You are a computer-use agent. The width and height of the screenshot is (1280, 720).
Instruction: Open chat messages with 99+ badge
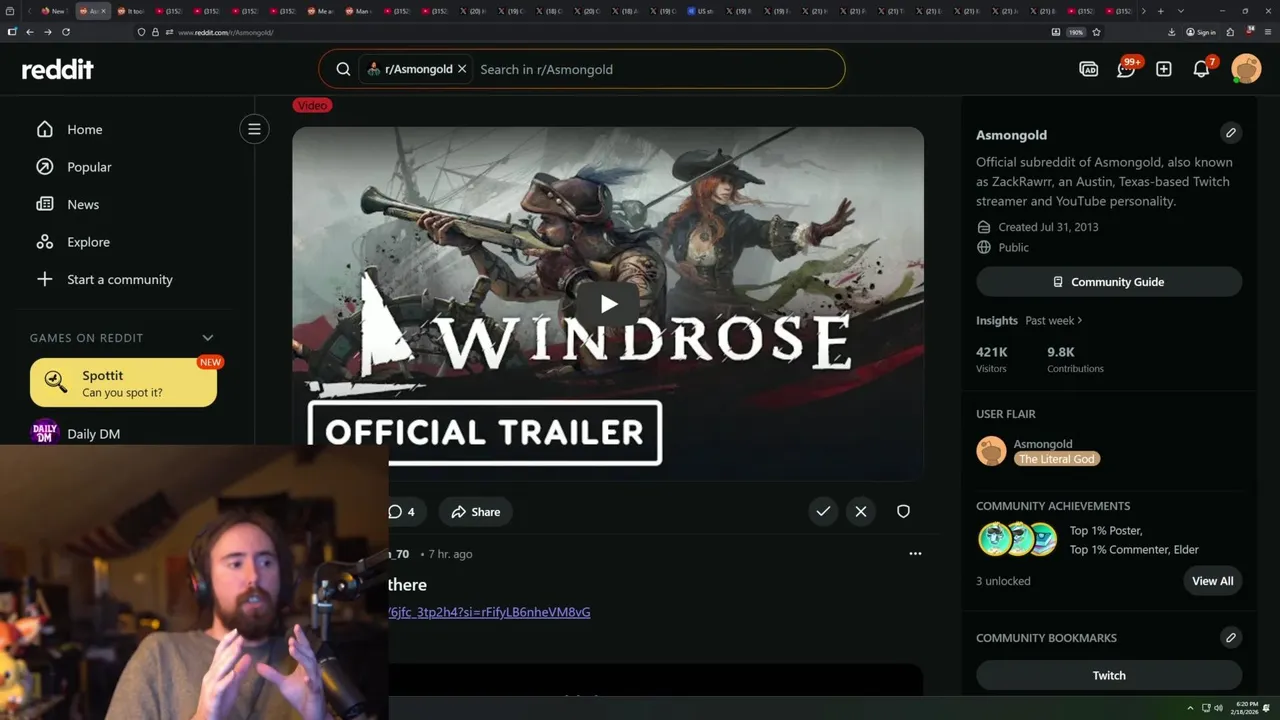click(1127, 68)
